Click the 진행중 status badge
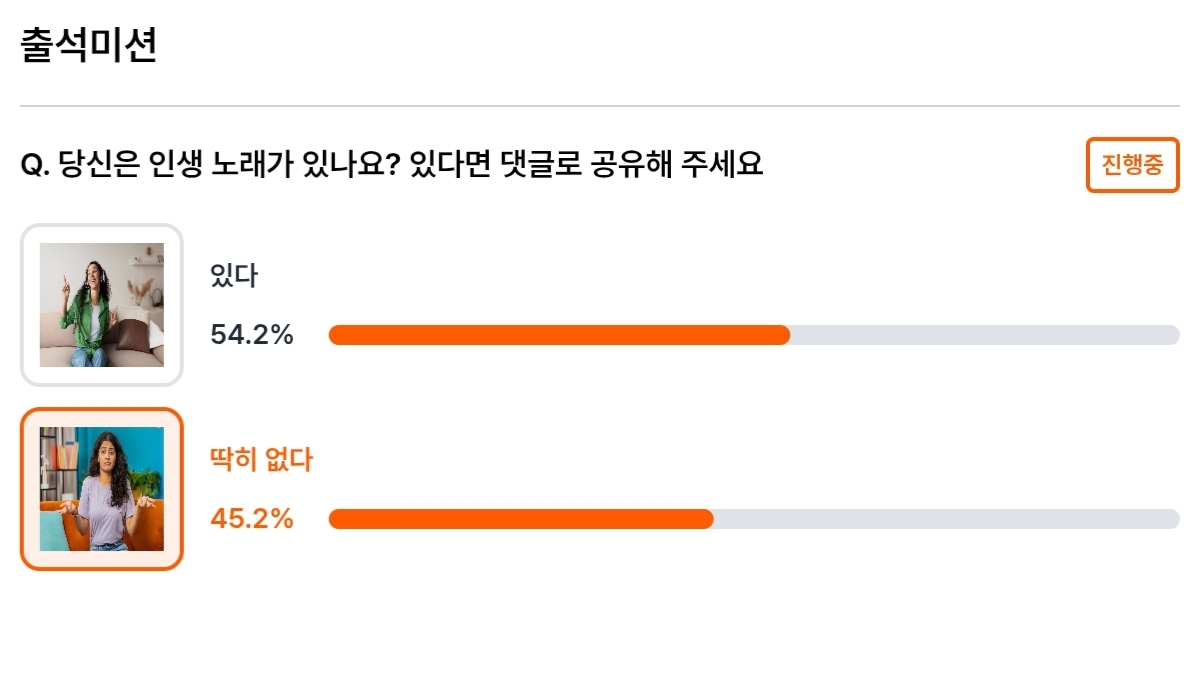The width and height of the screenshot is (1200, 689). tap(1133, 165)
